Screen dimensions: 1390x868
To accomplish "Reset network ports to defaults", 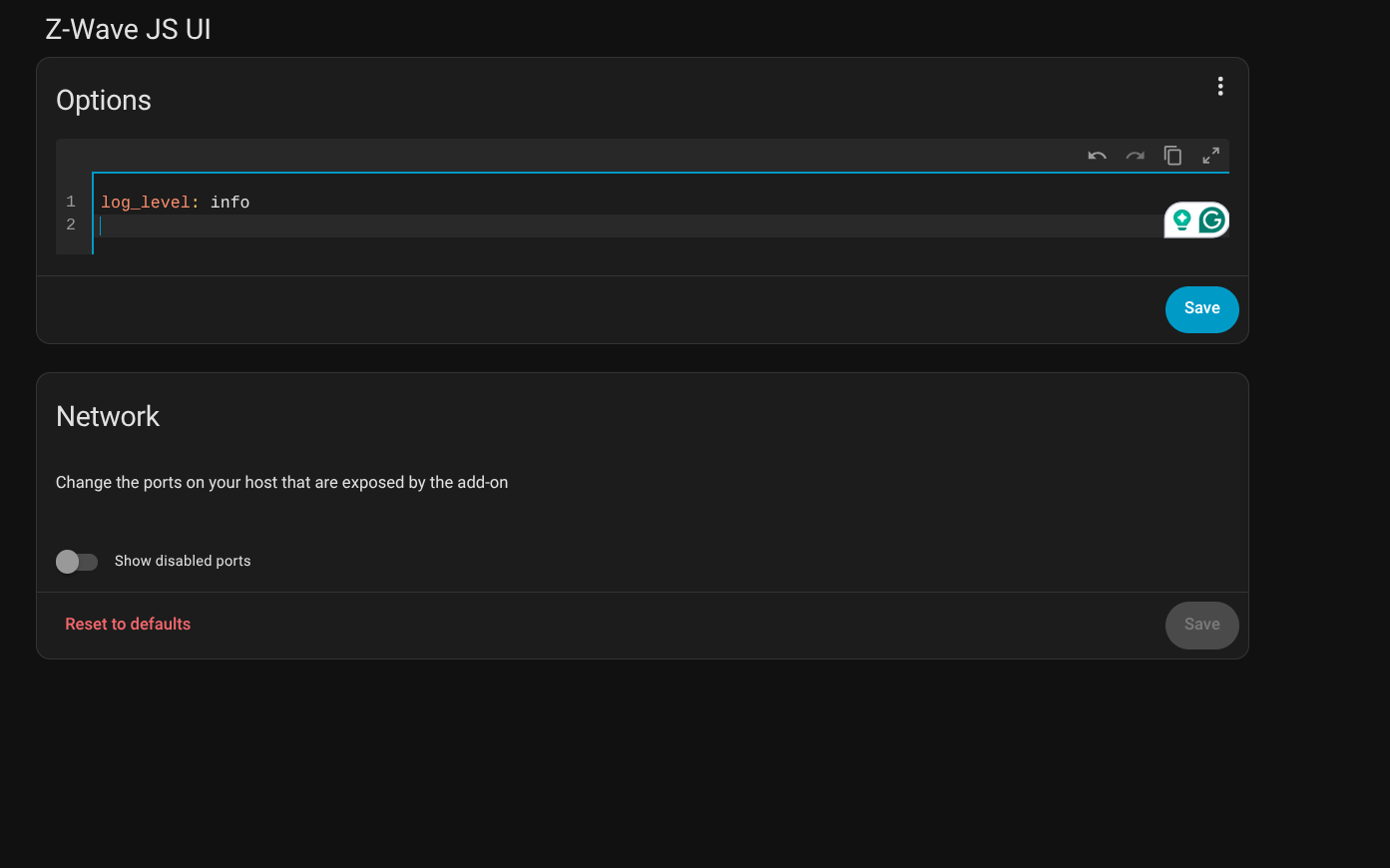I will click(128, 625).
